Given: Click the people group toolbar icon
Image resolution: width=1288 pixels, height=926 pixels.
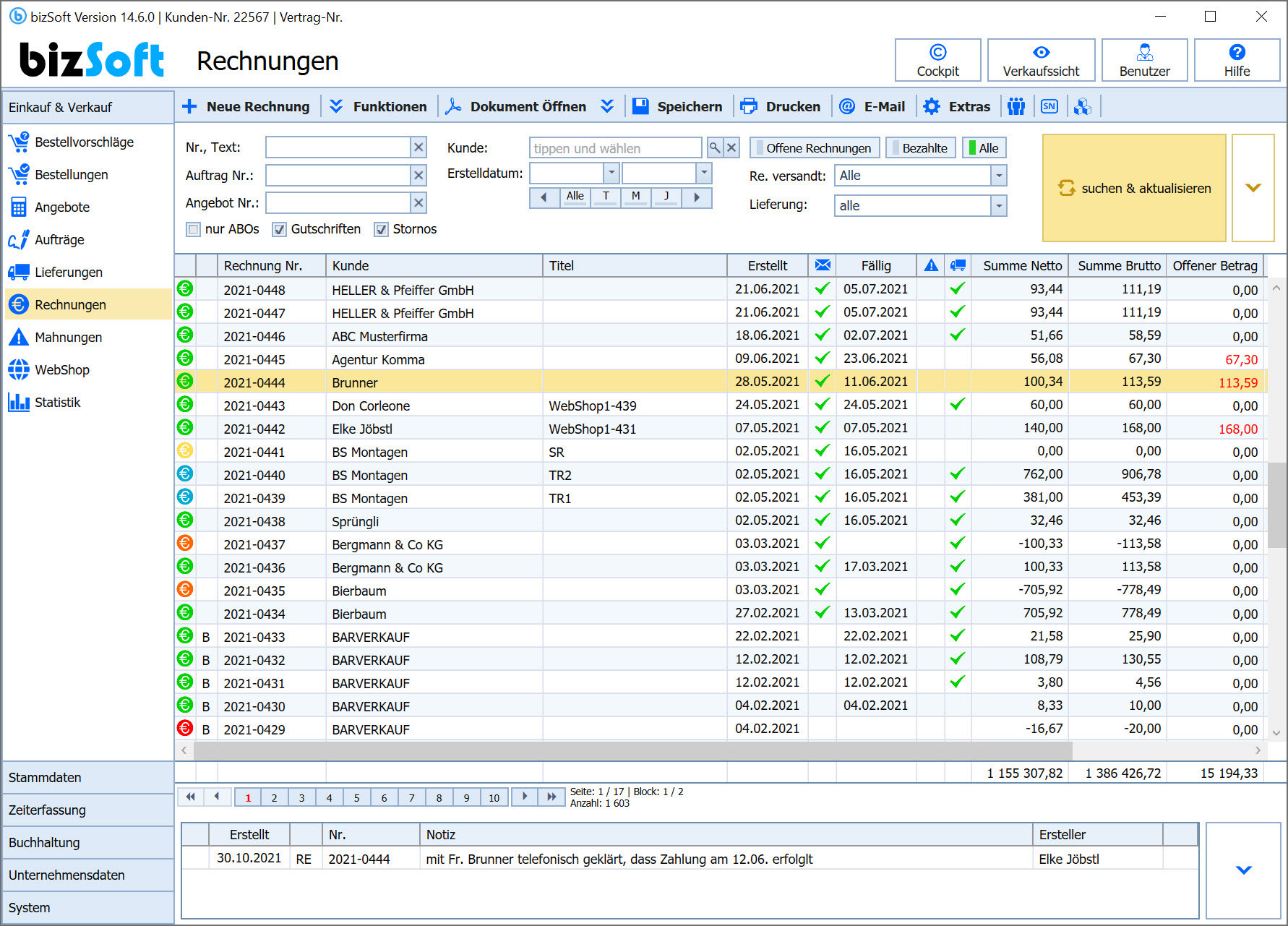Looking at the screenshot, I should click(1016, 107).
